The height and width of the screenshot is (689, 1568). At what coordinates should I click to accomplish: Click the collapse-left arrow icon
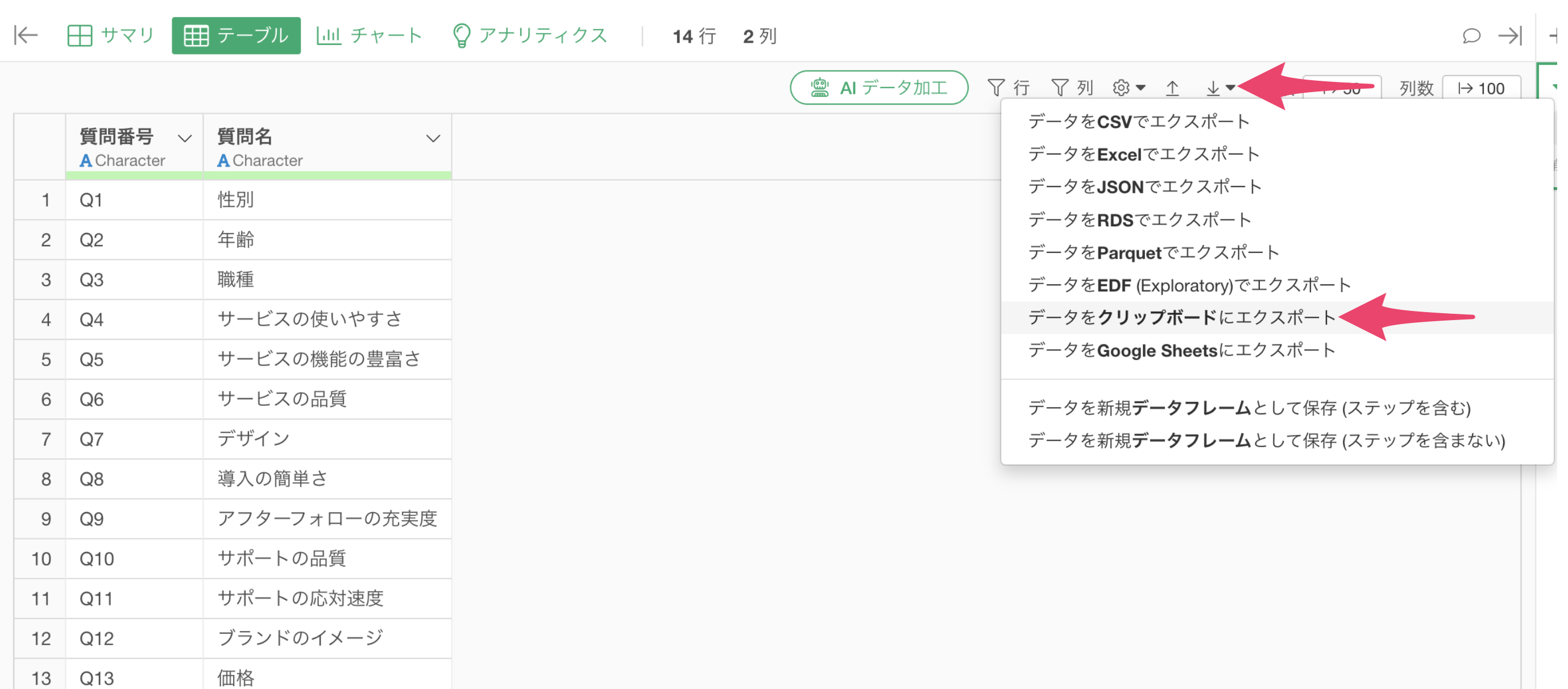pos(26,35)
